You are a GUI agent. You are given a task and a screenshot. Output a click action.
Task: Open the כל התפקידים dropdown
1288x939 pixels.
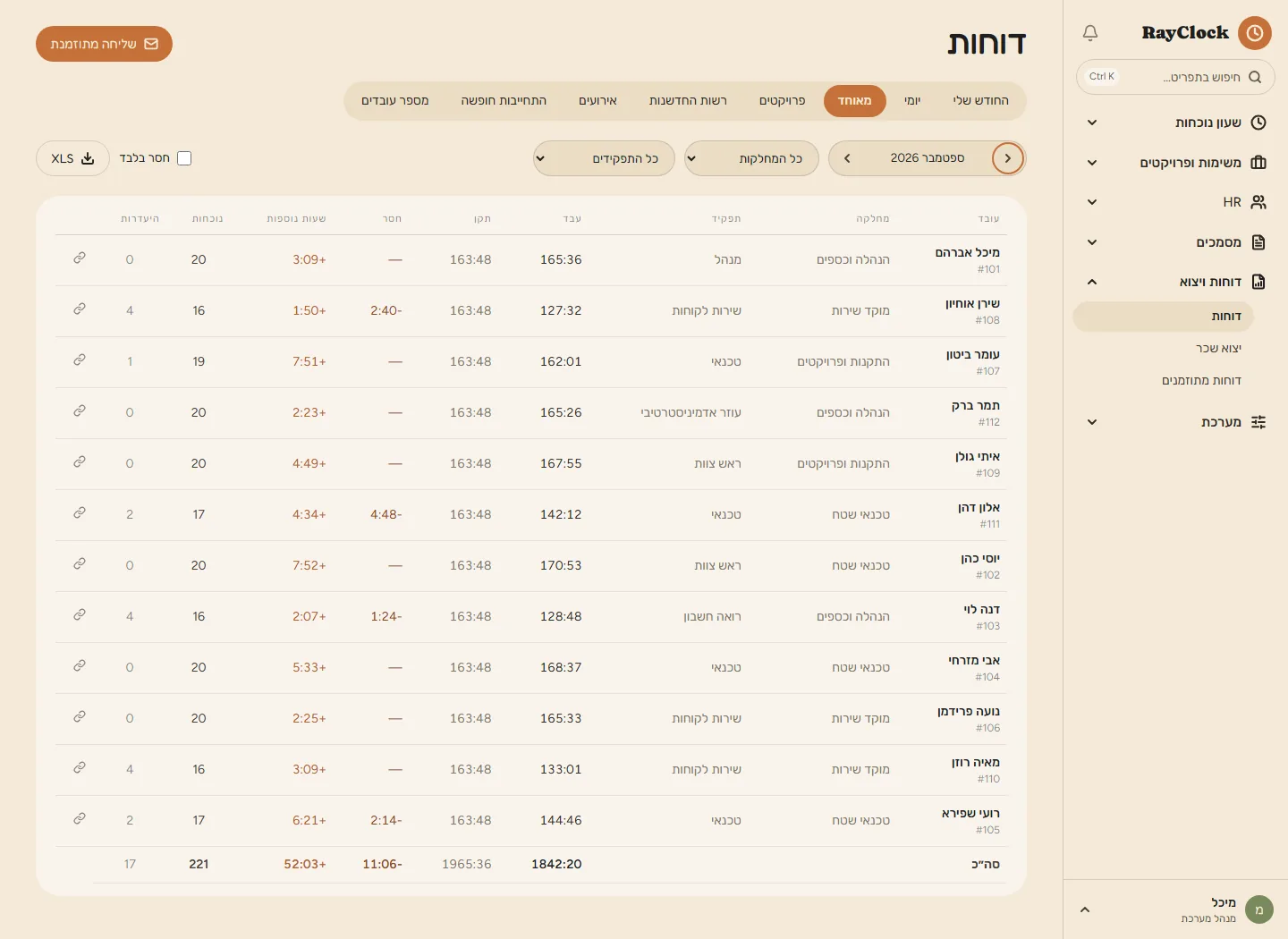(604, 158)
